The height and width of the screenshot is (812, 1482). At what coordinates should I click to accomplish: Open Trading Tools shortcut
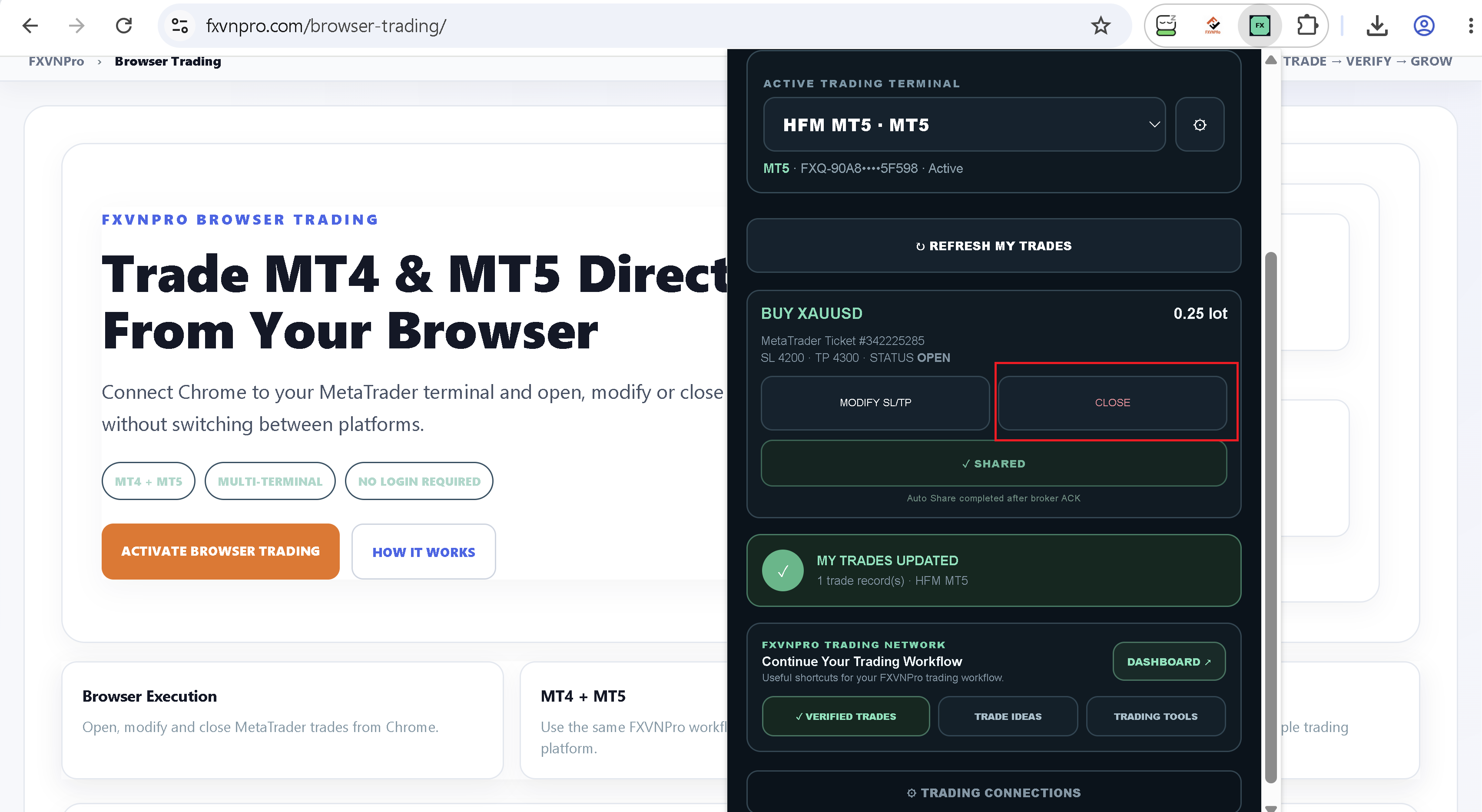pos(1156,716)
